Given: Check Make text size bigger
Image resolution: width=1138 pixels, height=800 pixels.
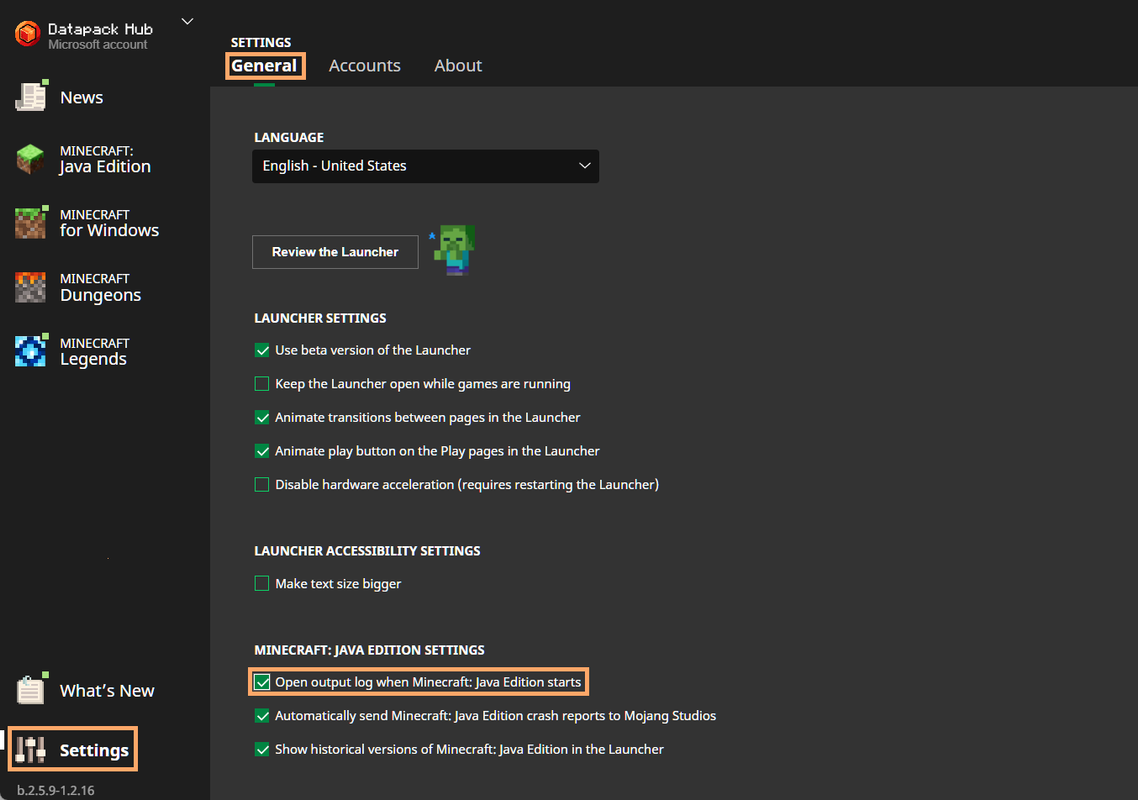Looking at the screenshot, I should [262, 584].
